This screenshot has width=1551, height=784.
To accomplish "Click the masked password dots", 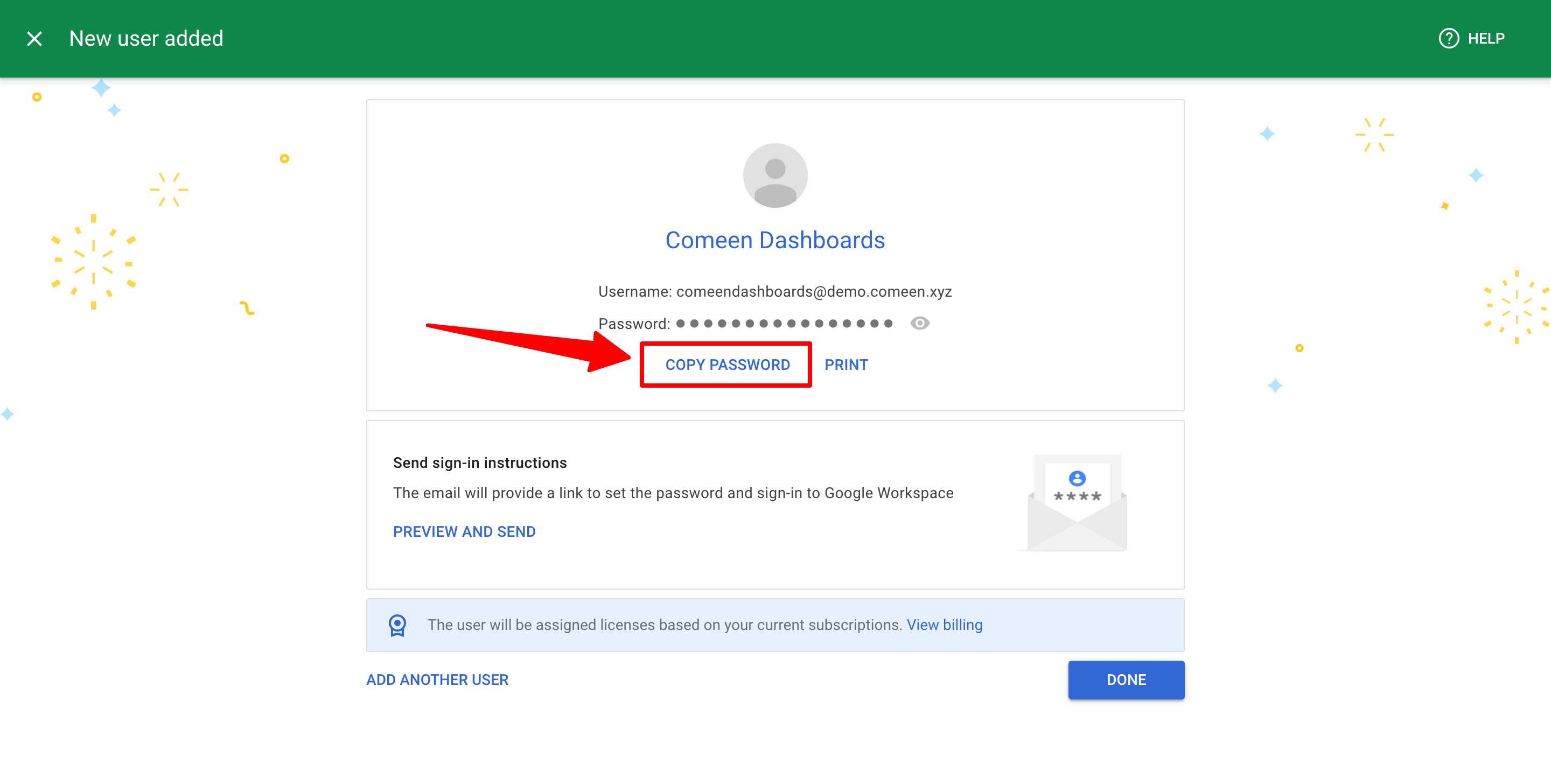I will tap(784, 324).
